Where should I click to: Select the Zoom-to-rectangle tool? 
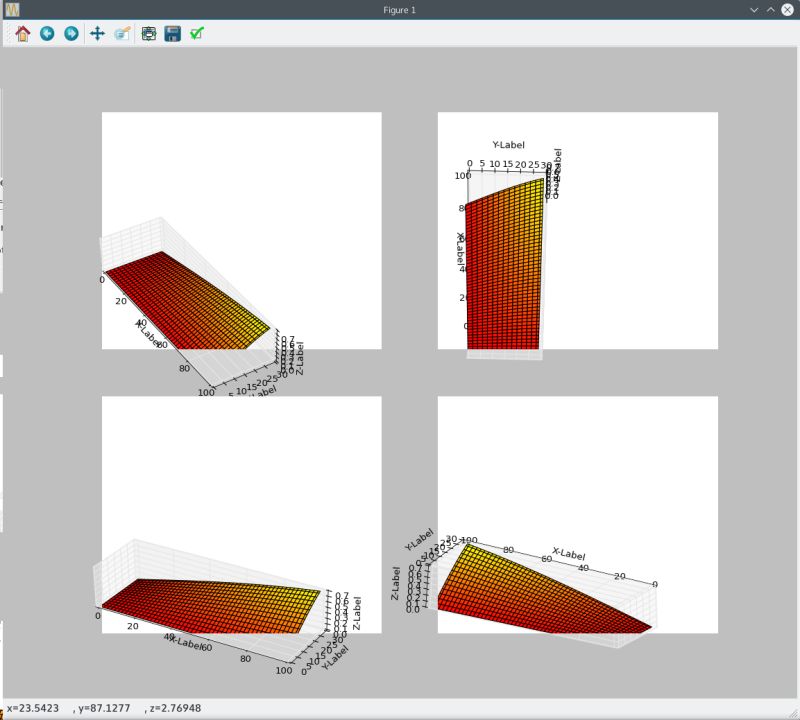tap(121, 33)
